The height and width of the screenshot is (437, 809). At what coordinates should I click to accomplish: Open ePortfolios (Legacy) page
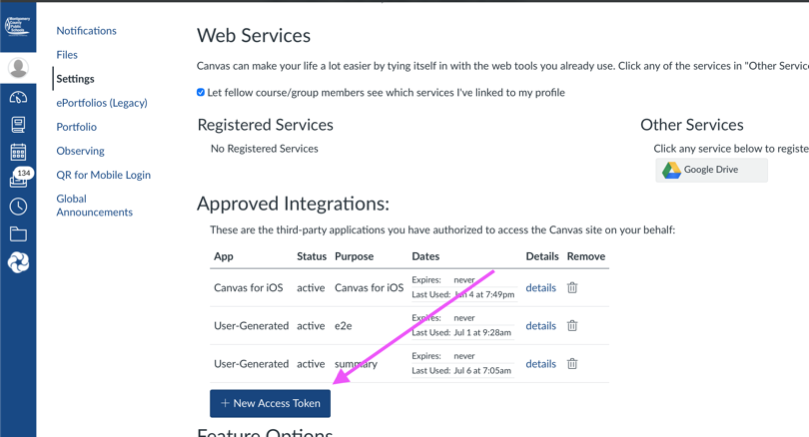102,103
